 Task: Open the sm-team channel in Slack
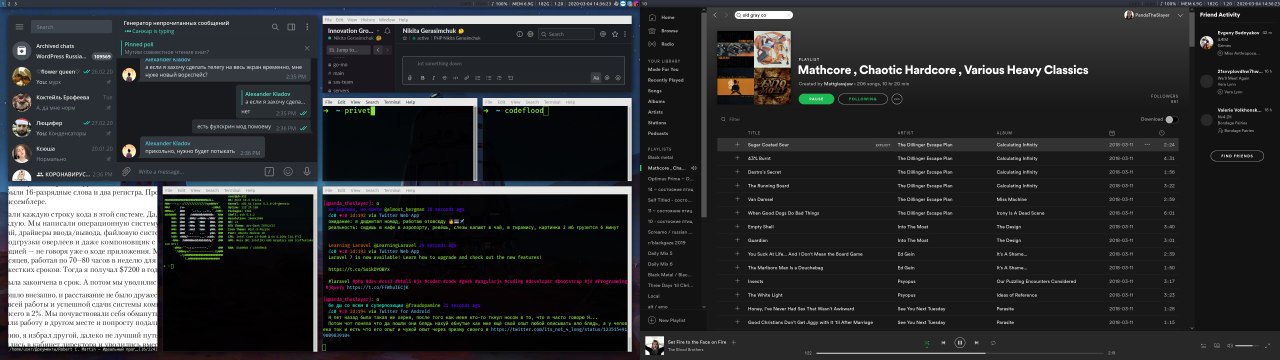tap(343, 82)
